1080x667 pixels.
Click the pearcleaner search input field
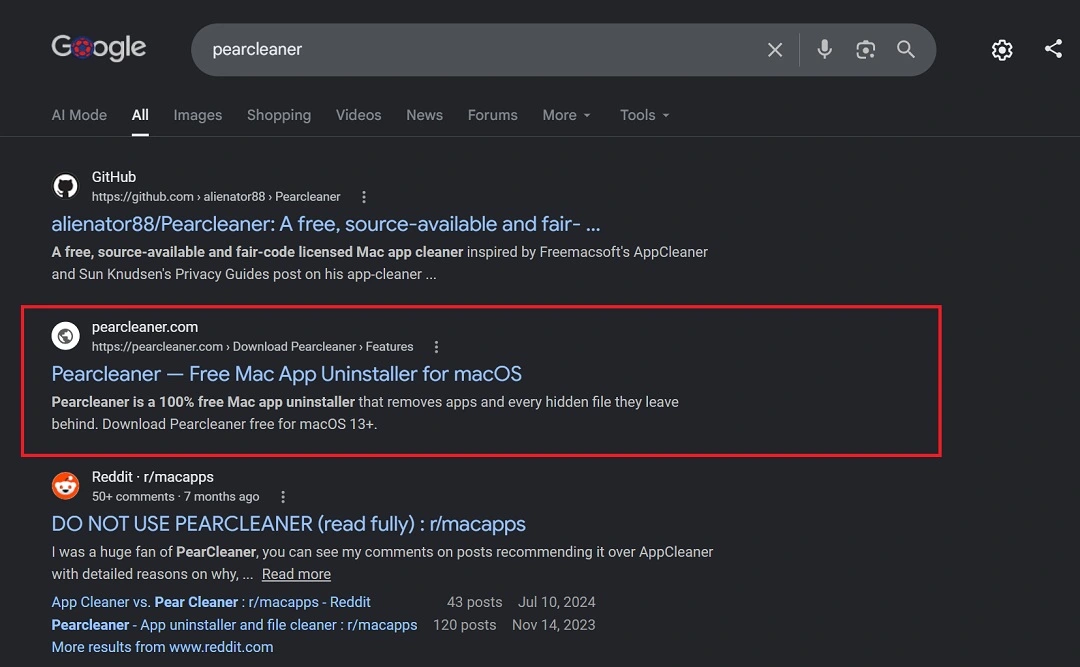[x=482, y=50]
